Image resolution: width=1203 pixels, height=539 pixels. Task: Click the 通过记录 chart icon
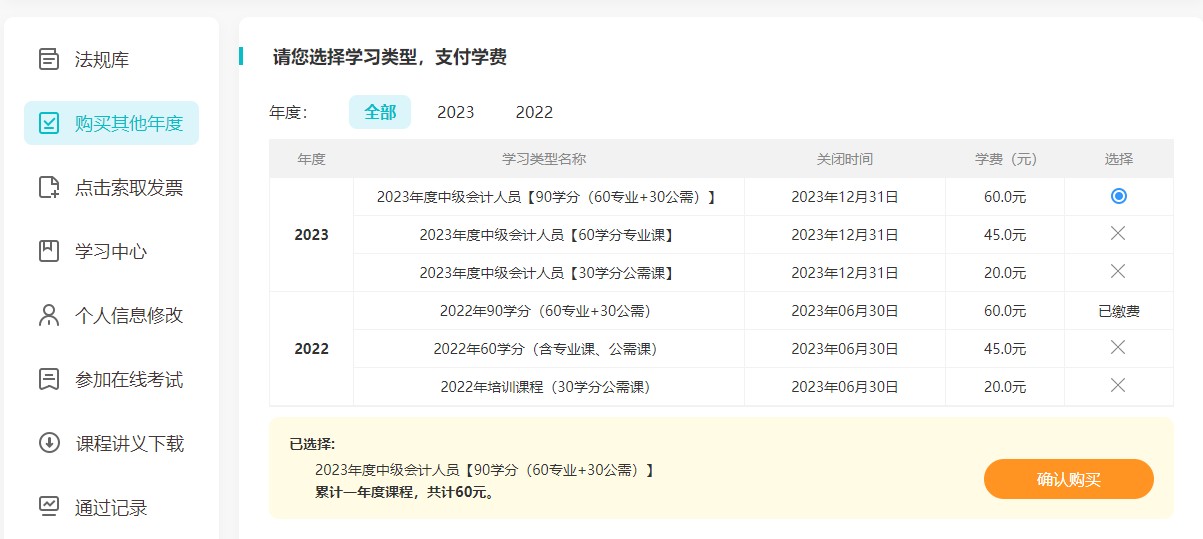(49, 507)
